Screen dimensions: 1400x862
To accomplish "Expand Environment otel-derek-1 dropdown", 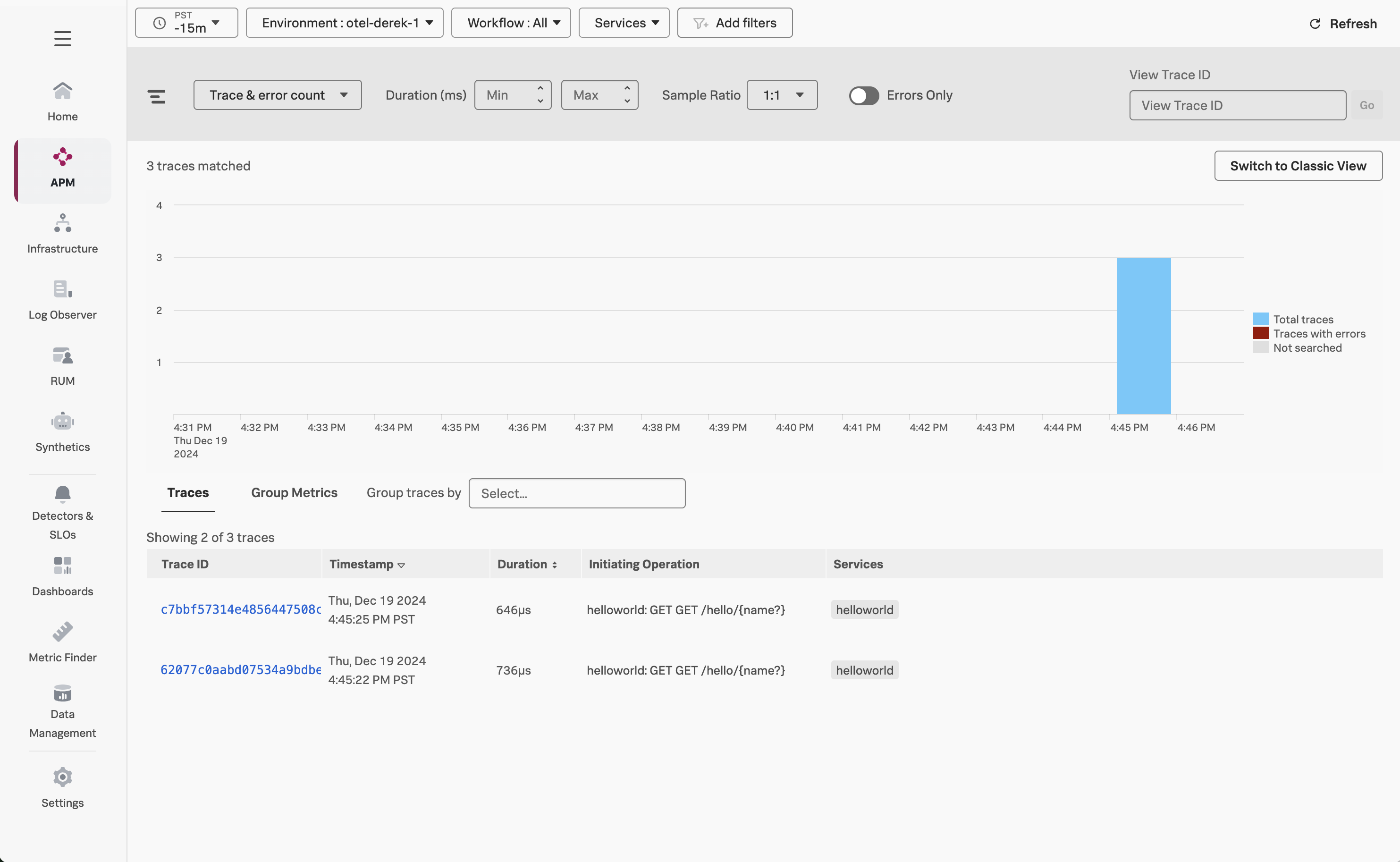I will [344, 23].
